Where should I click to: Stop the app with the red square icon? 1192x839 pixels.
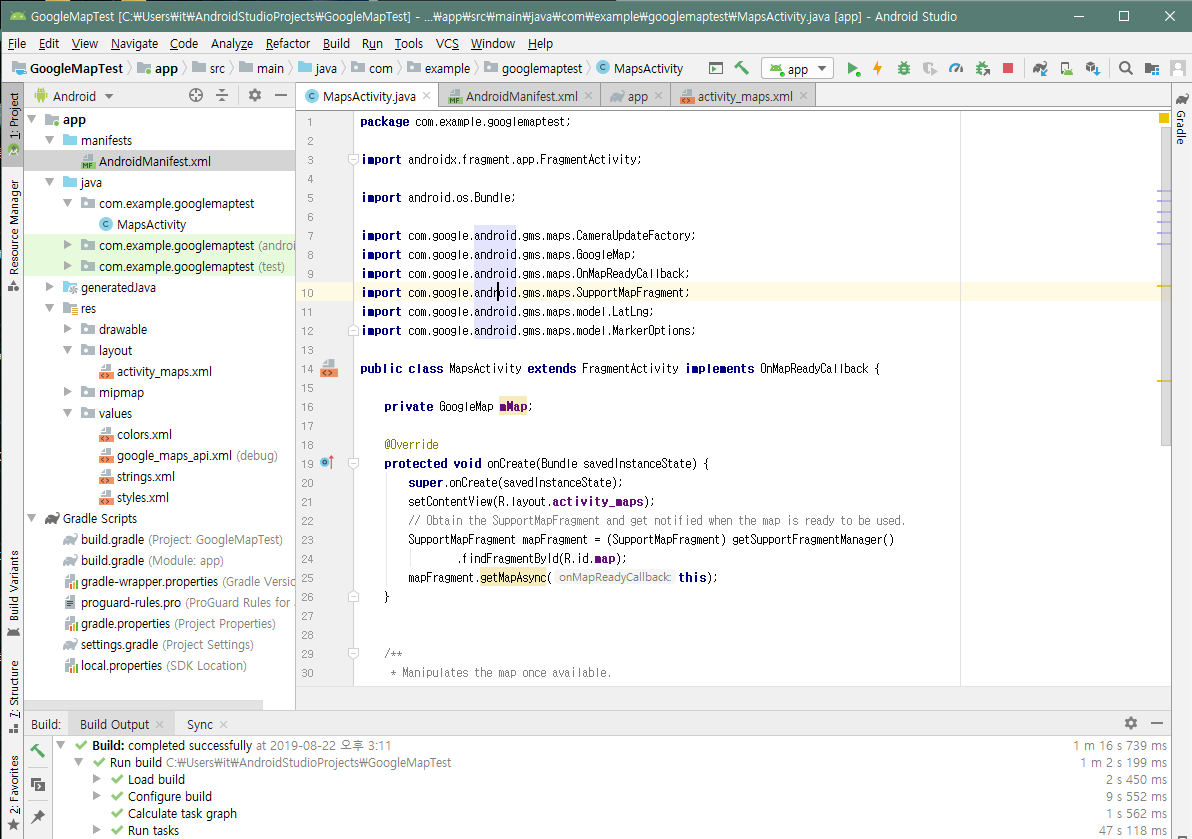pyautogui.click(x=1008, y=68)
